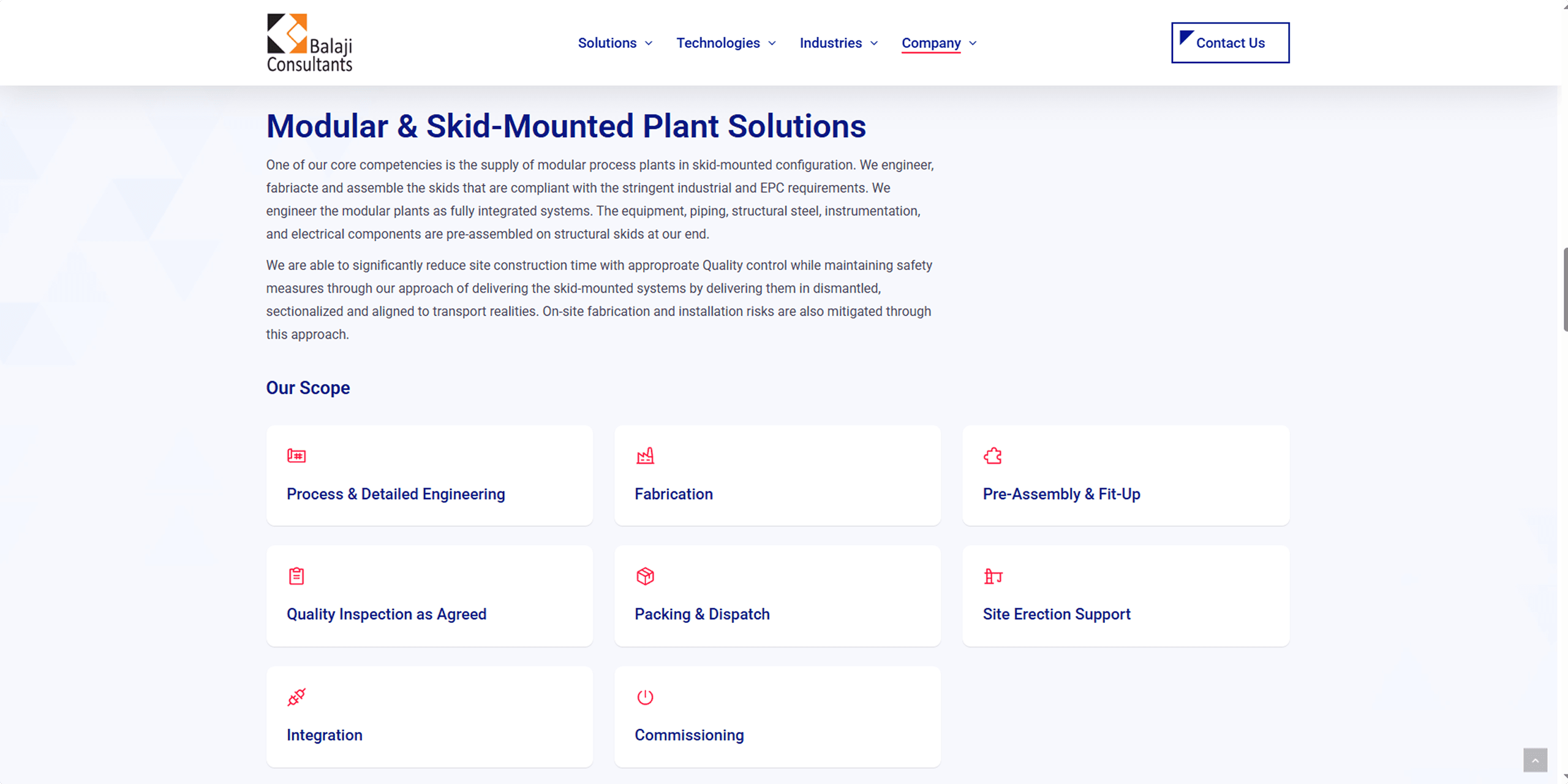Screen dimensions: 1568x784
Task: Click the Pre-Assembly puzzle piece icon
Action: (x=993, y=456)
